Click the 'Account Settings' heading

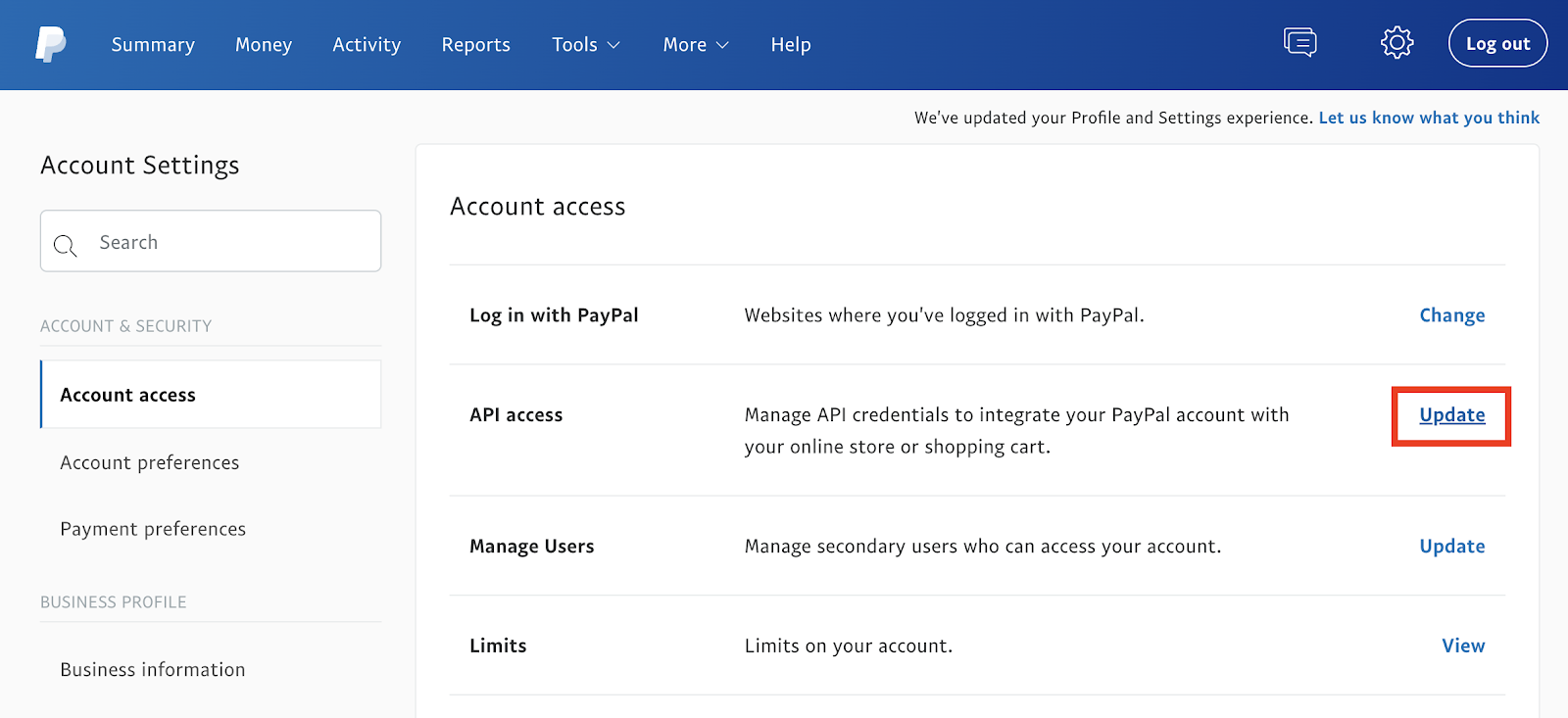point(140,166)
